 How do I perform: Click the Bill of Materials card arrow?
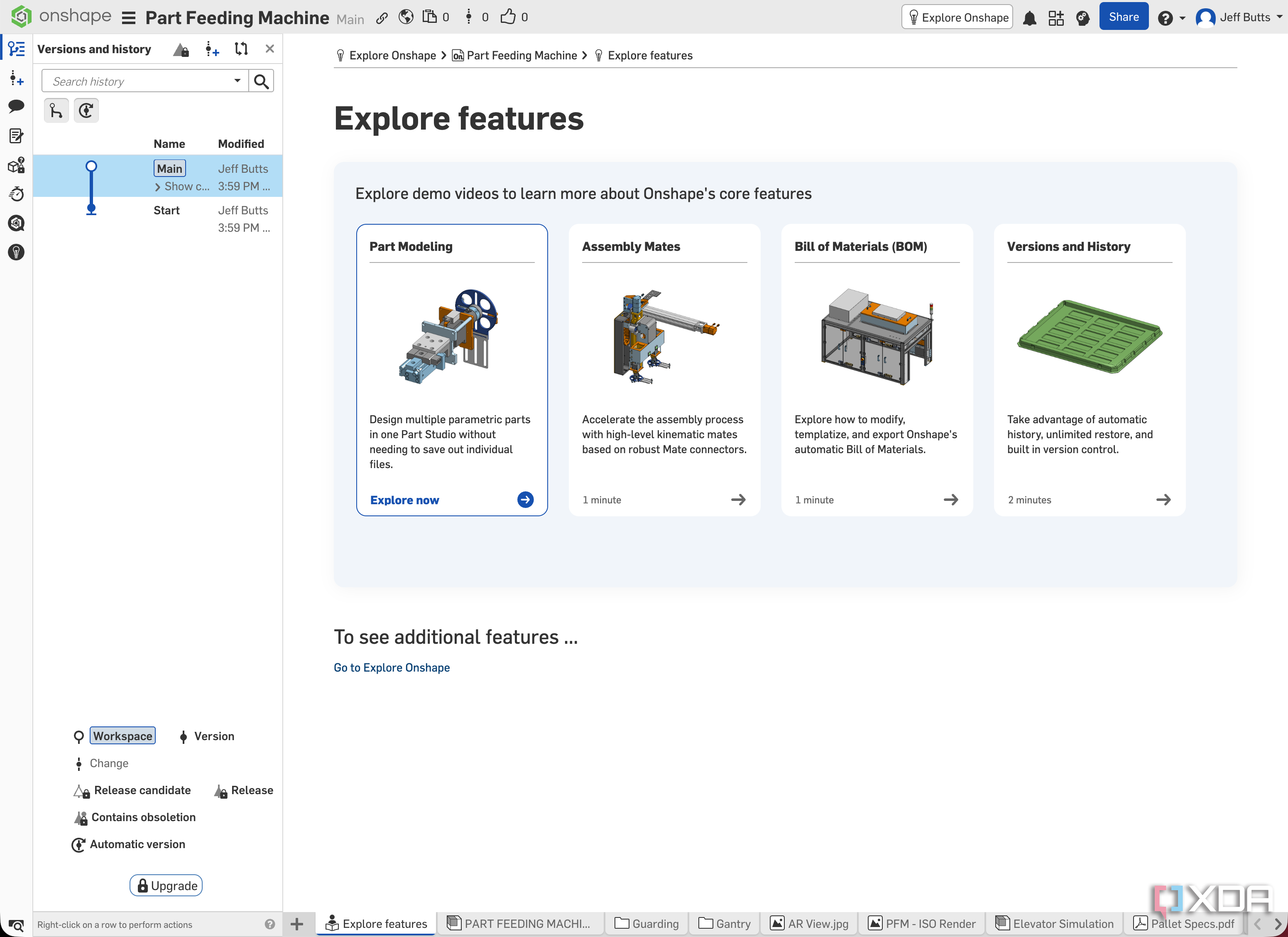(951, 500)
